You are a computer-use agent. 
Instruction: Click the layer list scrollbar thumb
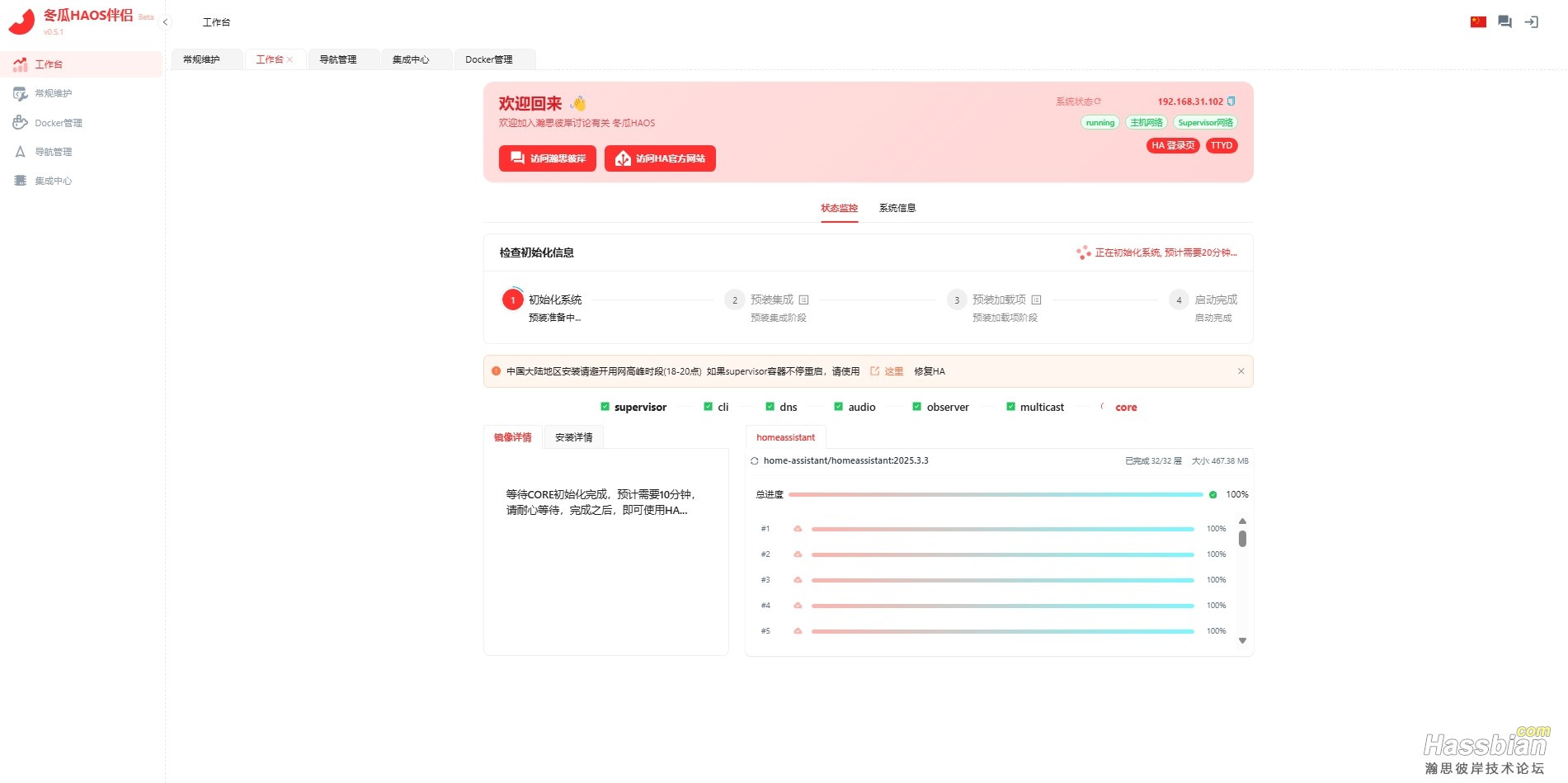click(1242, 538)
